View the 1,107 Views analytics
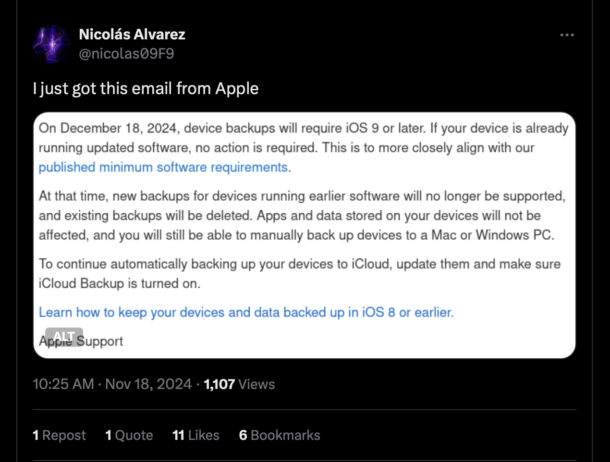This screenshot has width=610, height=462. coord(239,384)
